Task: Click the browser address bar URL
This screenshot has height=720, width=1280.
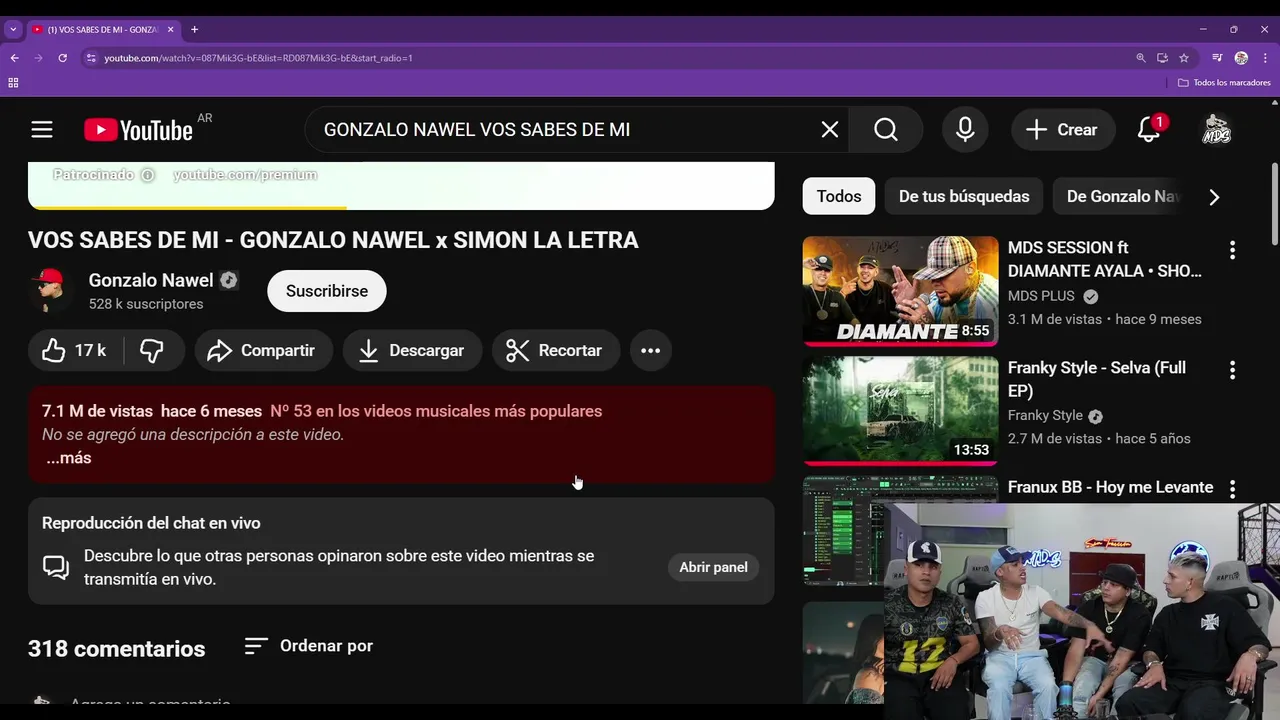Action: pyautogui.click(x=258, y=58)
